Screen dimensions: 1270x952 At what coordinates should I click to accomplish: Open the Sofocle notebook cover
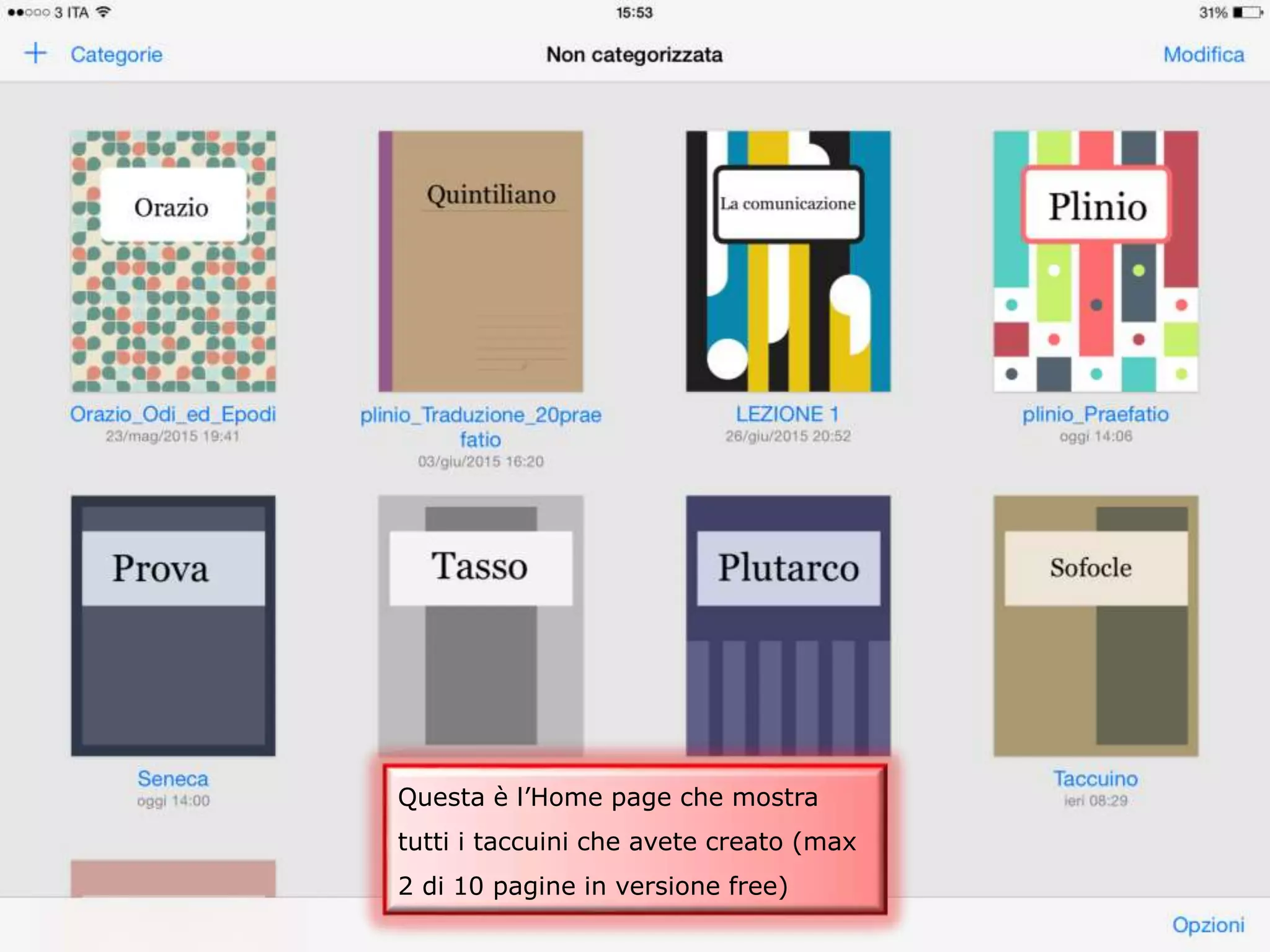pyautogui.click(x=1095, y=625)
